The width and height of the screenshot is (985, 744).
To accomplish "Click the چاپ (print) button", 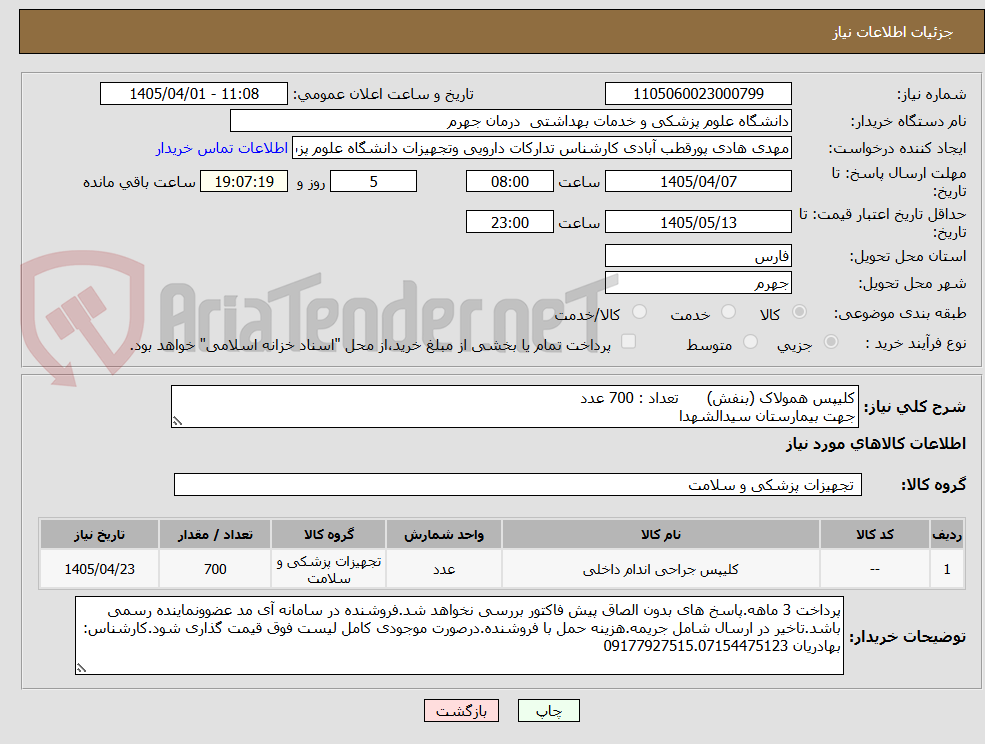I will coord(548,711).
